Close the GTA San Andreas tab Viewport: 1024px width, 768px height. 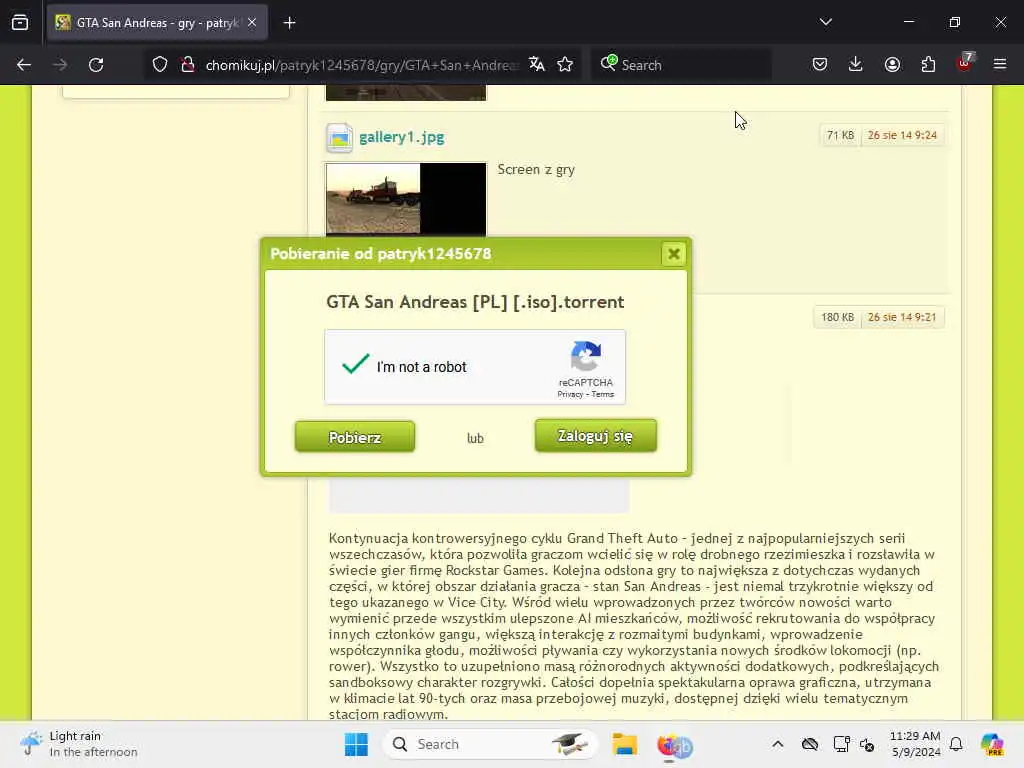click(x=252, y=23)
